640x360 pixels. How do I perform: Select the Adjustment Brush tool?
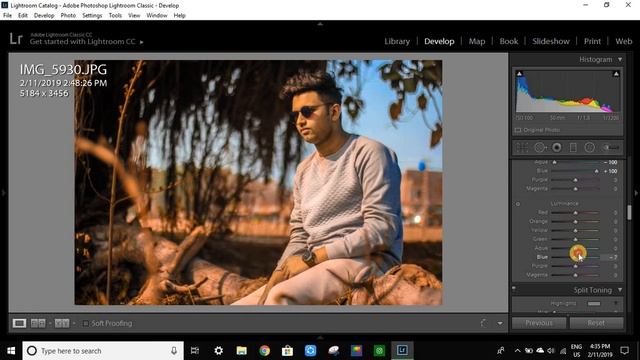click(611, 147)
